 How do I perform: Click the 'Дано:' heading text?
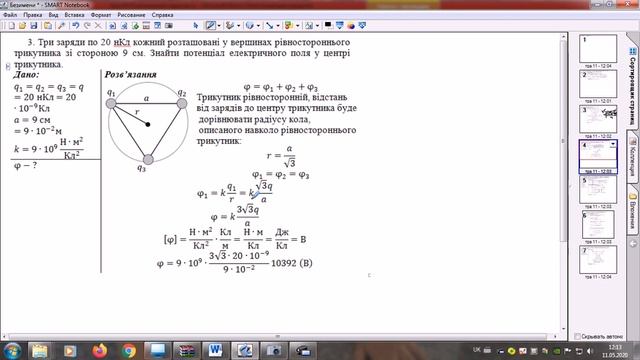point(27,75)
